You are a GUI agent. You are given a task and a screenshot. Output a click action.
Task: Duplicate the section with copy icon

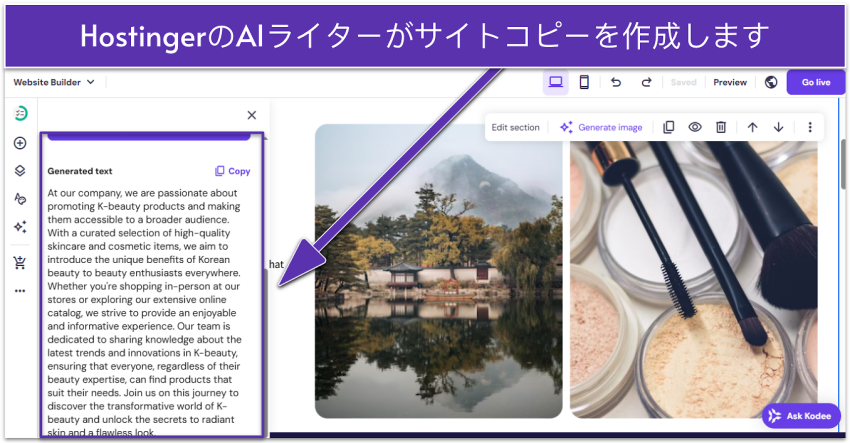click(x=669, y=127)
